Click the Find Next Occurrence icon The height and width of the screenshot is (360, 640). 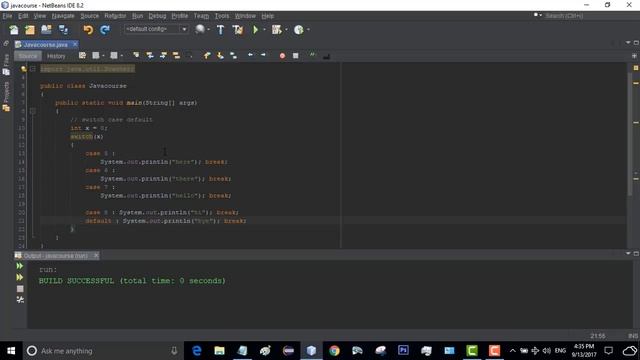163,56
